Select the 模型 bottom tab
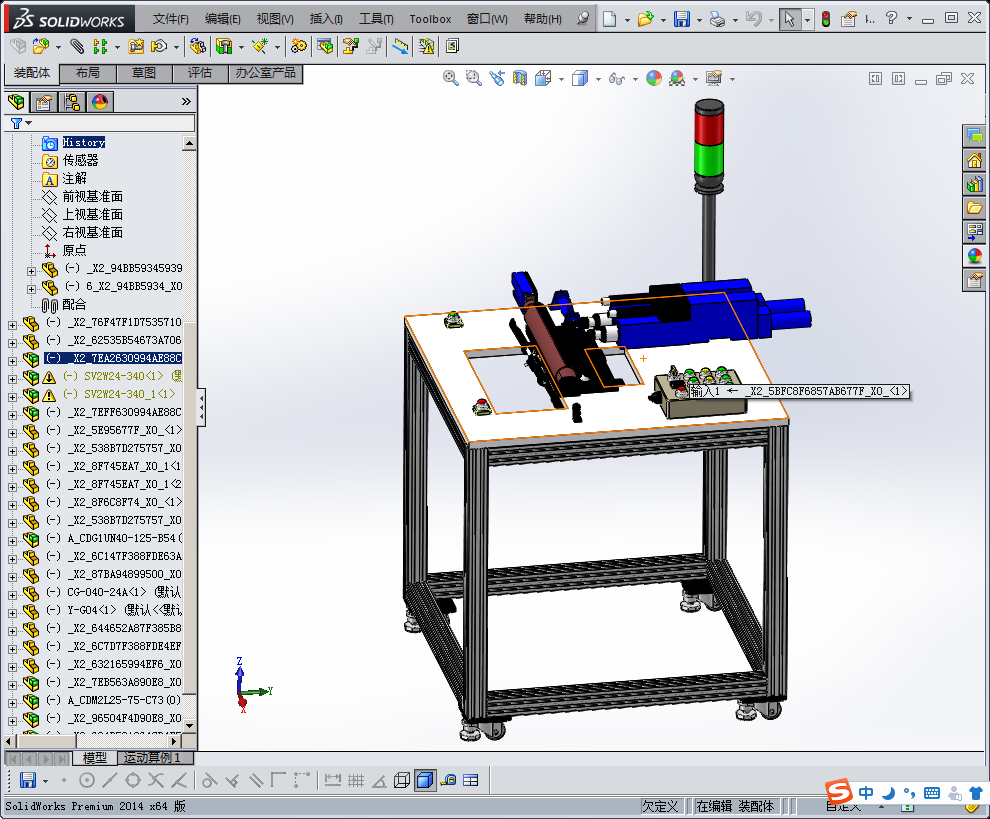 (95, 757)
